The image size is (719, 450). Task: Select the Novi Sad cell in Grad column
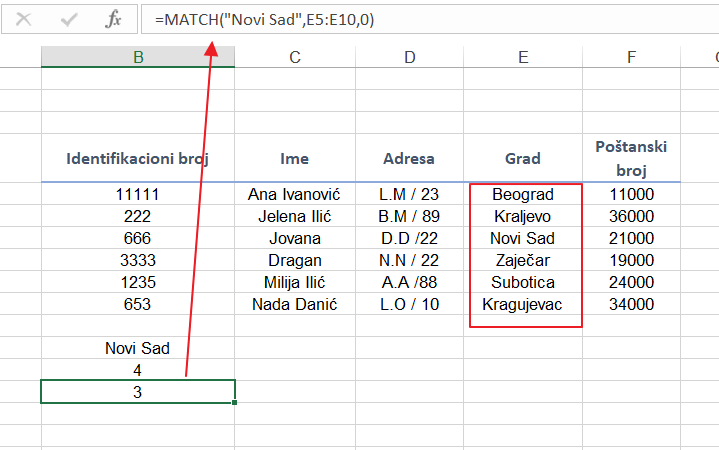click(x=523, y=238)
